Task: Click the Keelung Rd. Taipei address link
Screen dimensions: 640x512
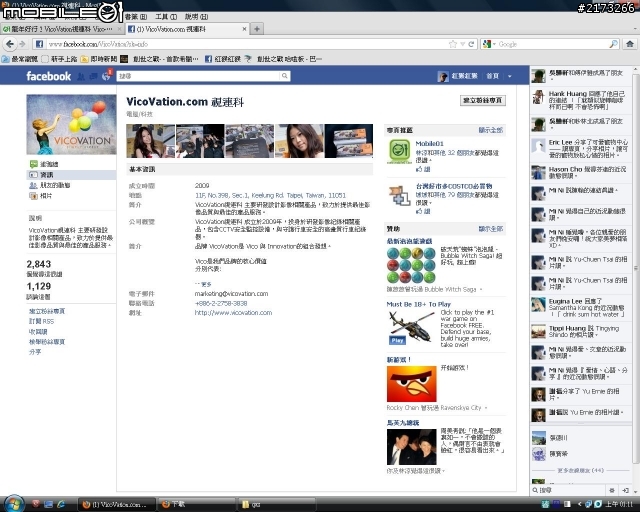Action: coord(270,196)
